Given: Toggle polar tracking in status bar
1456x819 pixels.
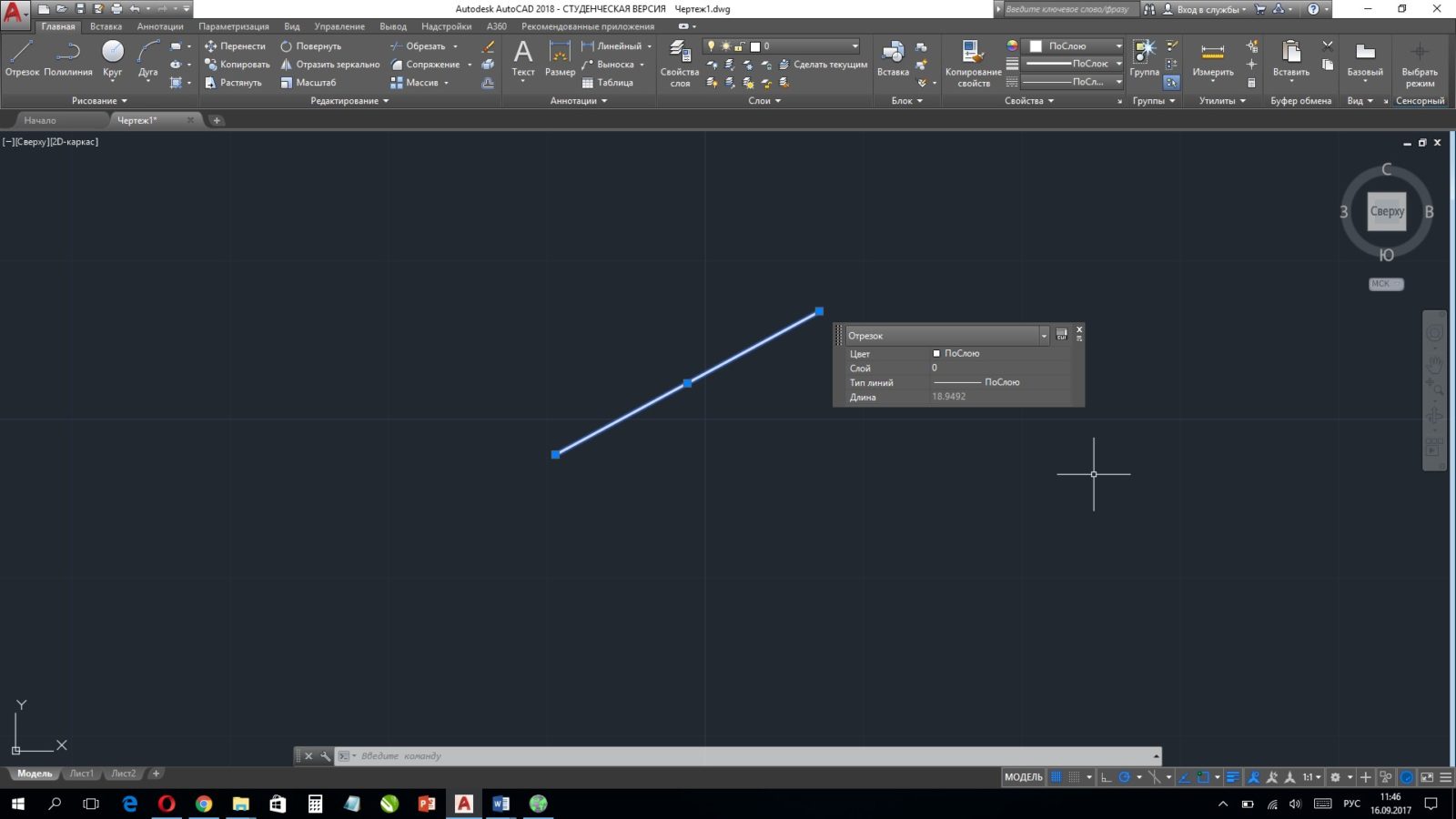Looking at the screenshot, I should click(1125, 777).
